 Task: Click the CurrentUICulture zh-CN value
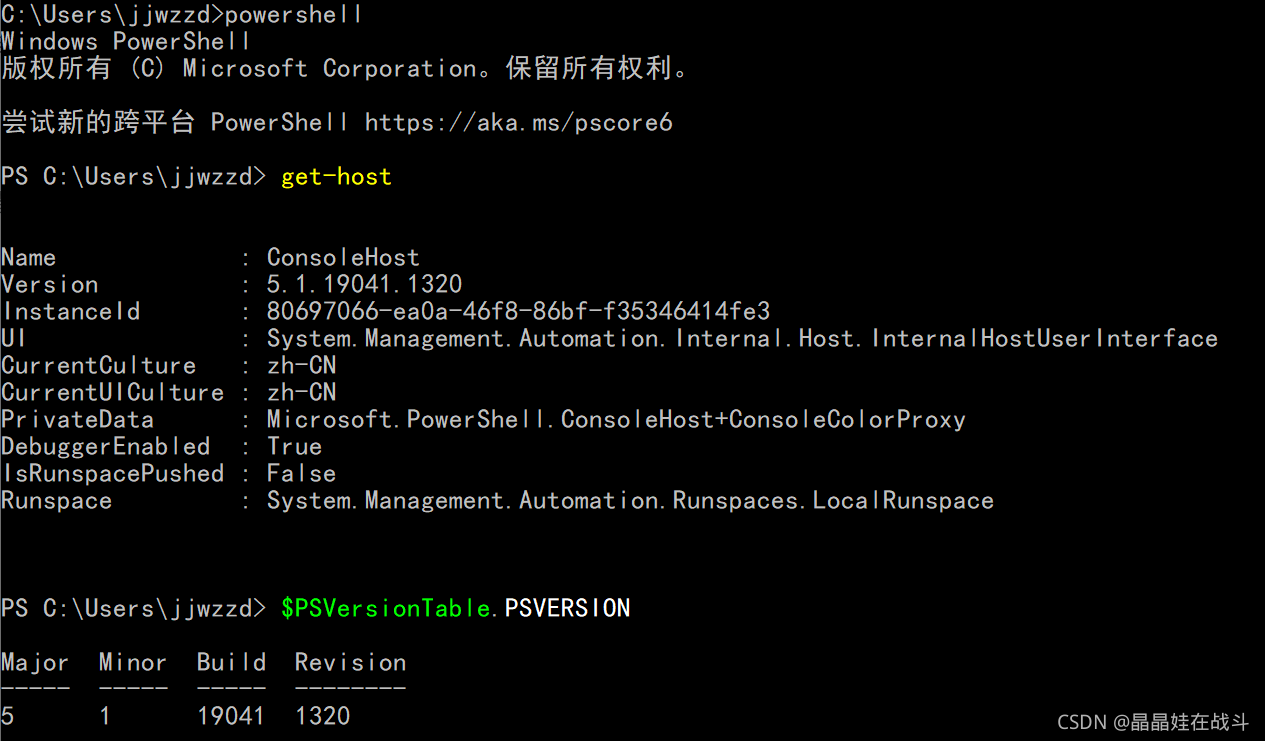point(301,393)
